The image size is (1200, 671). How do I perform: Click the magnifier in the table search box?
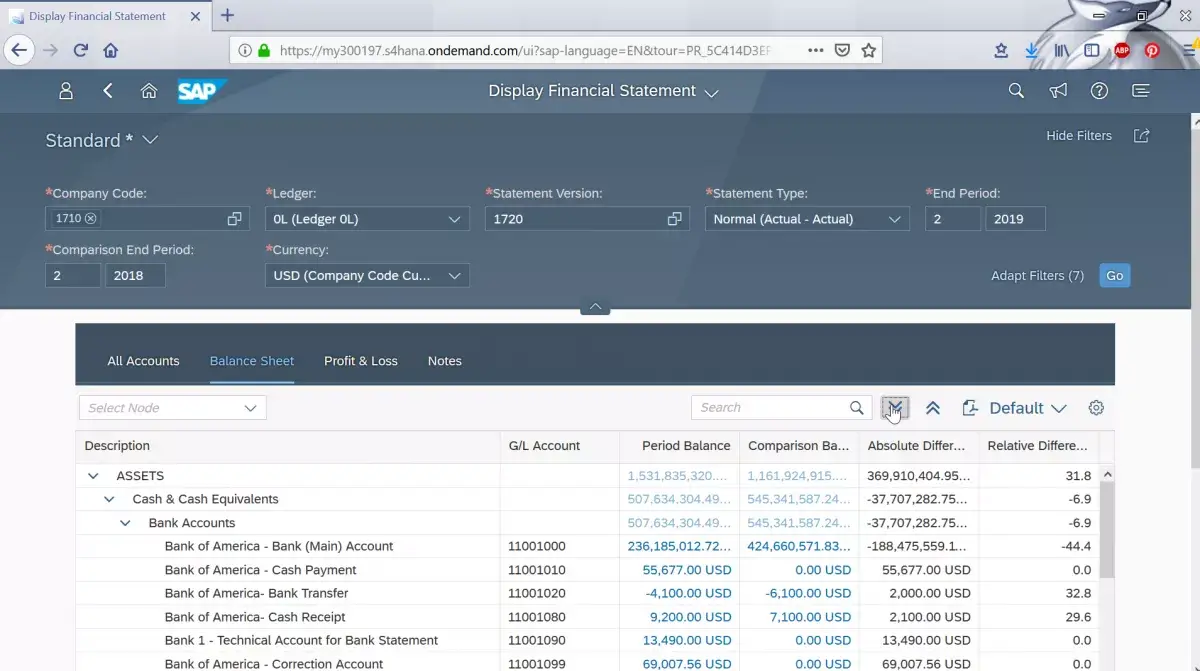857,408
